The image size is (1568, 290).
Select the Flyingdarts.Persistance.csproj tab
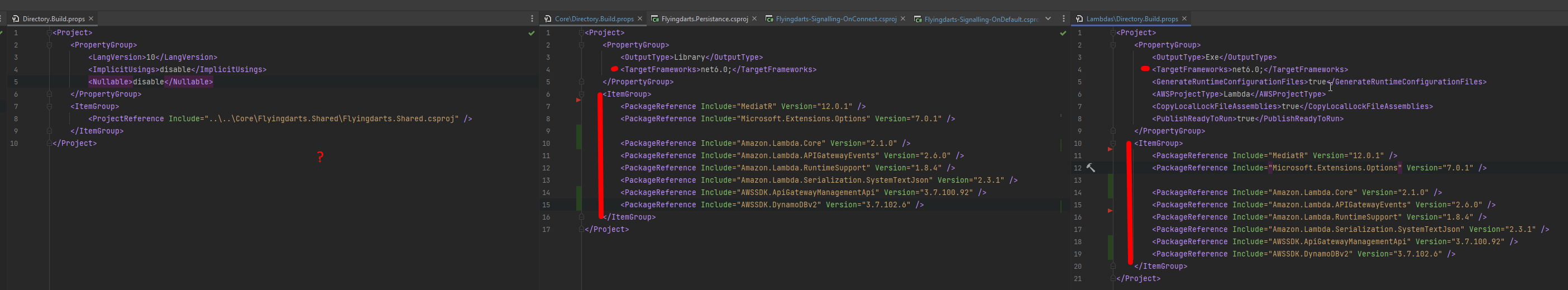click(x=704, y=19)
